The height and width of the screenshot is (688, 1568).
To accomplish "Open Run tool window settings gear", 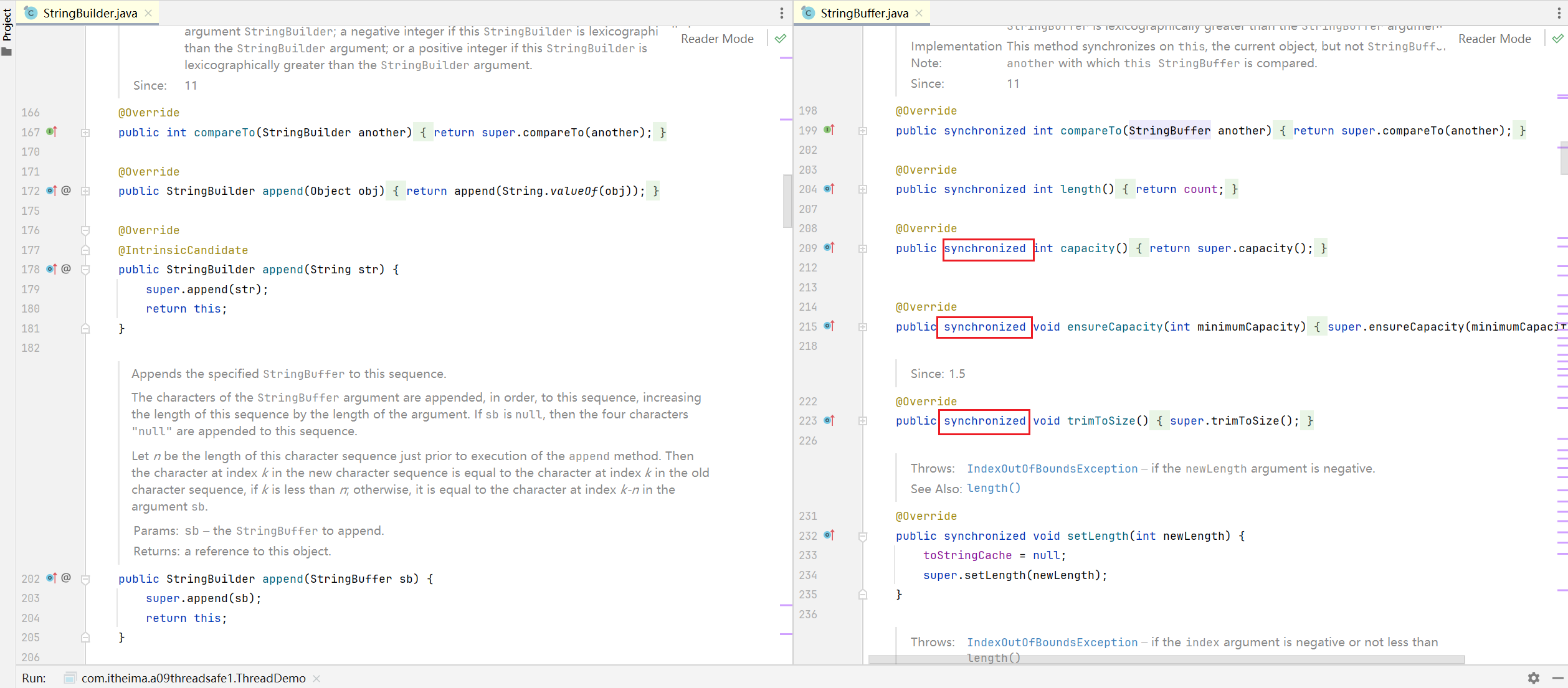I will pyautogui.click(x=1534, y=678).
